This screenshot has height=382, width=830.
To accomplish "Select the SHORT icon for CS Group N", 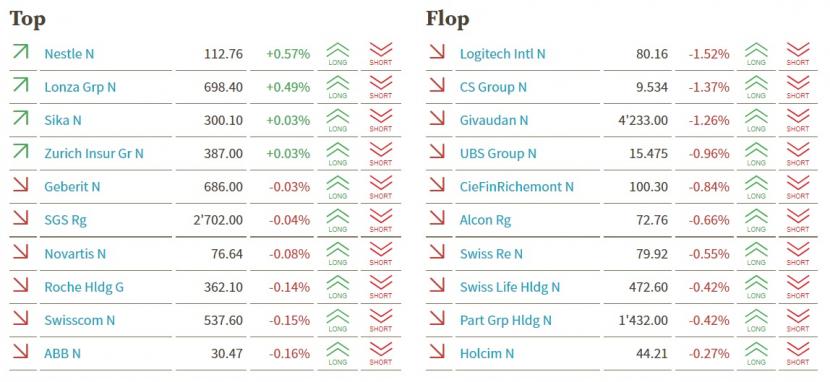I will click(798, 87).
